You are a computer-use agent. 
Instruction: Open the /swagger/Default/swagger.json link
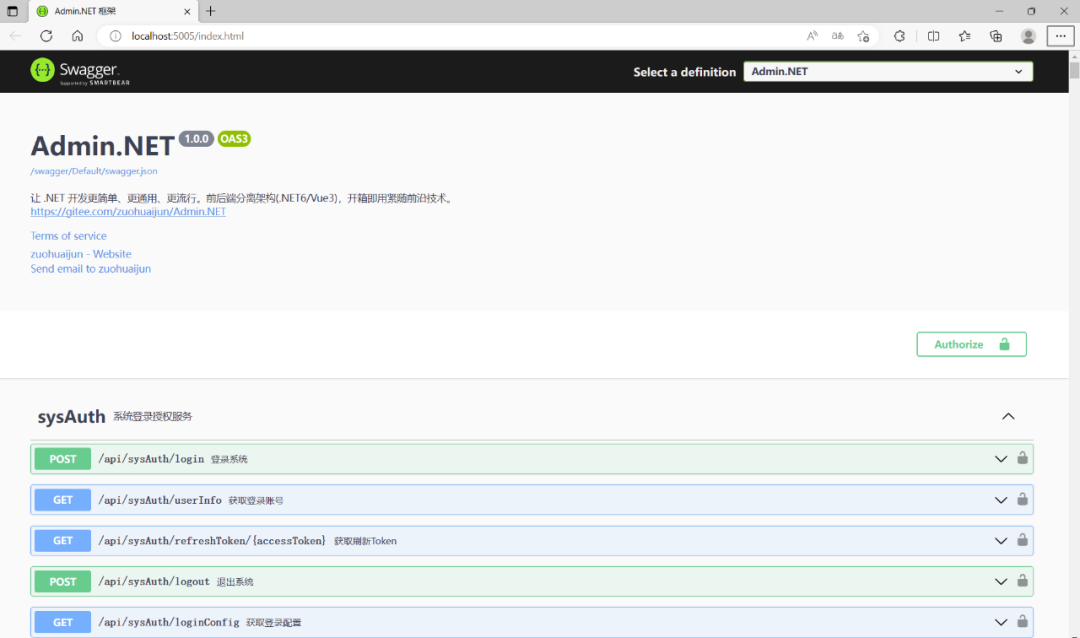pos(94,171)
